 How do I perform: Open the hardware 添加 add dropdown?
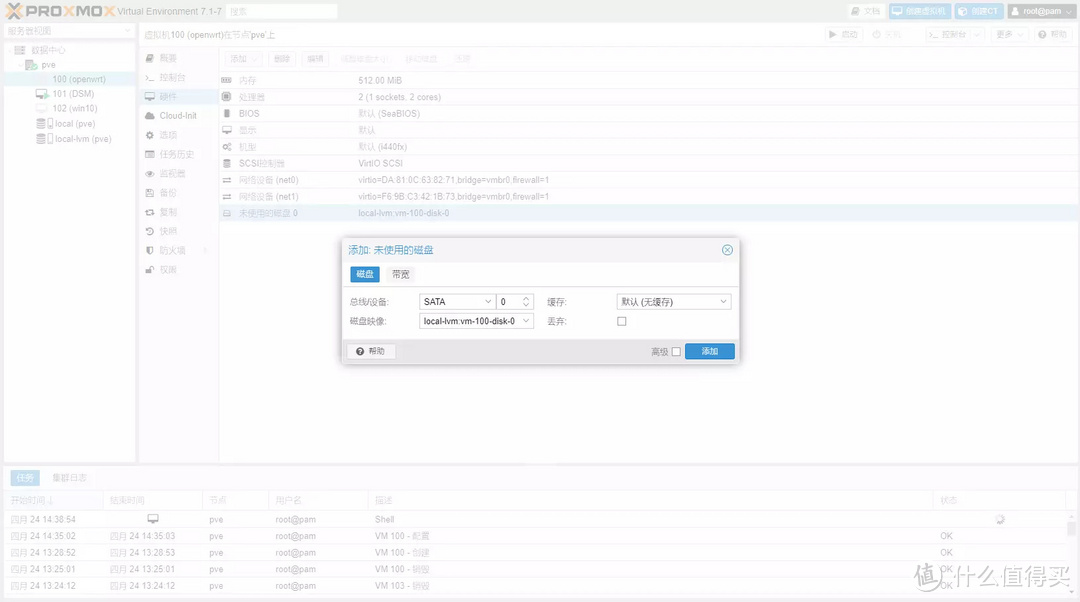244,59
